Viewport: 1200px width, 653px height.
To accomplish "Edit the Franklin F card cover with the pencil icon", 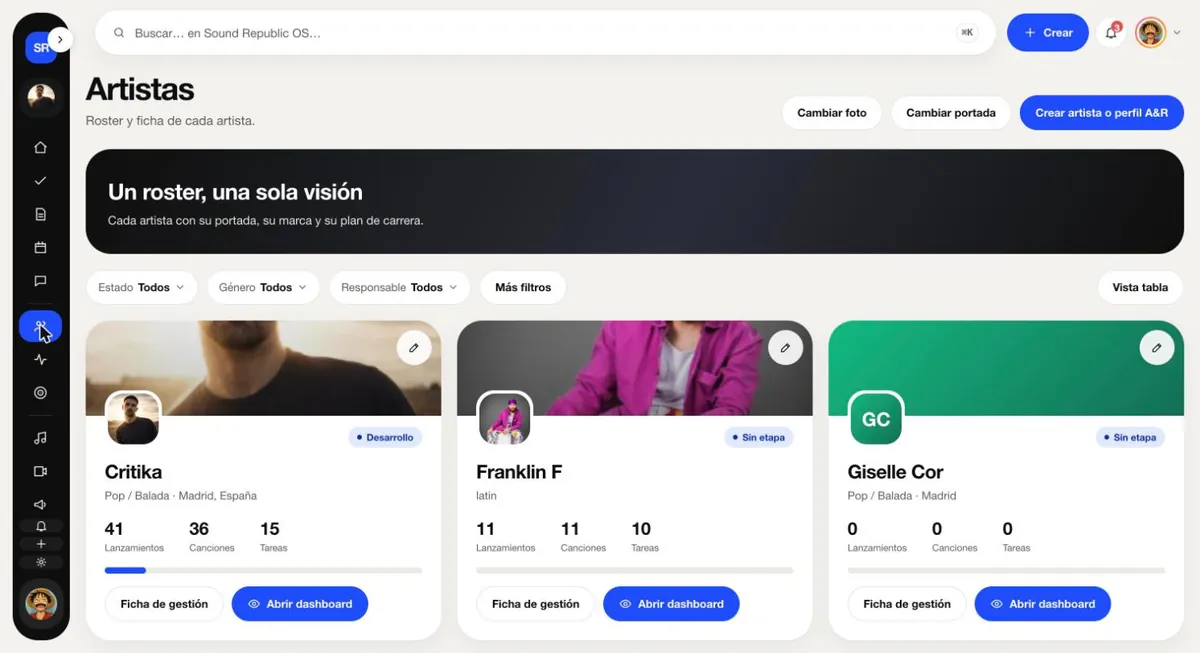I will [x=786, y=348].
